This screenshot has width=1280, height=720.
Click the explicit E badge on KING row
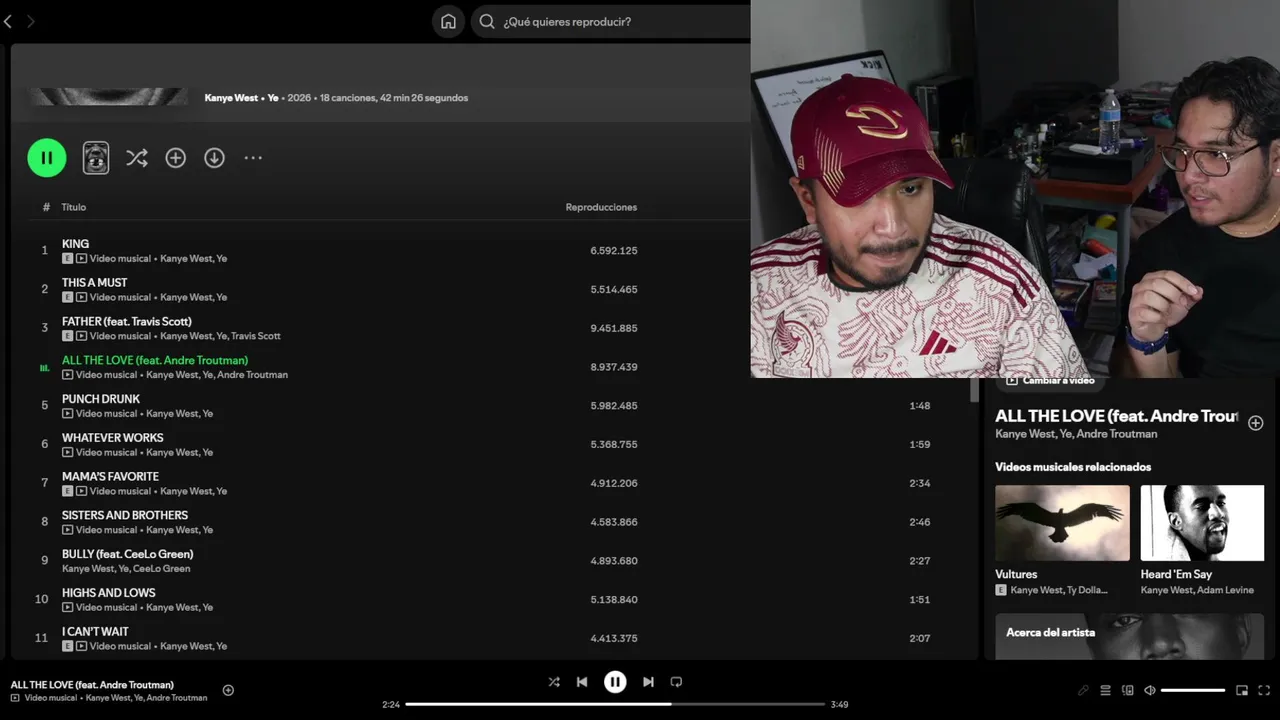[67, 259]
